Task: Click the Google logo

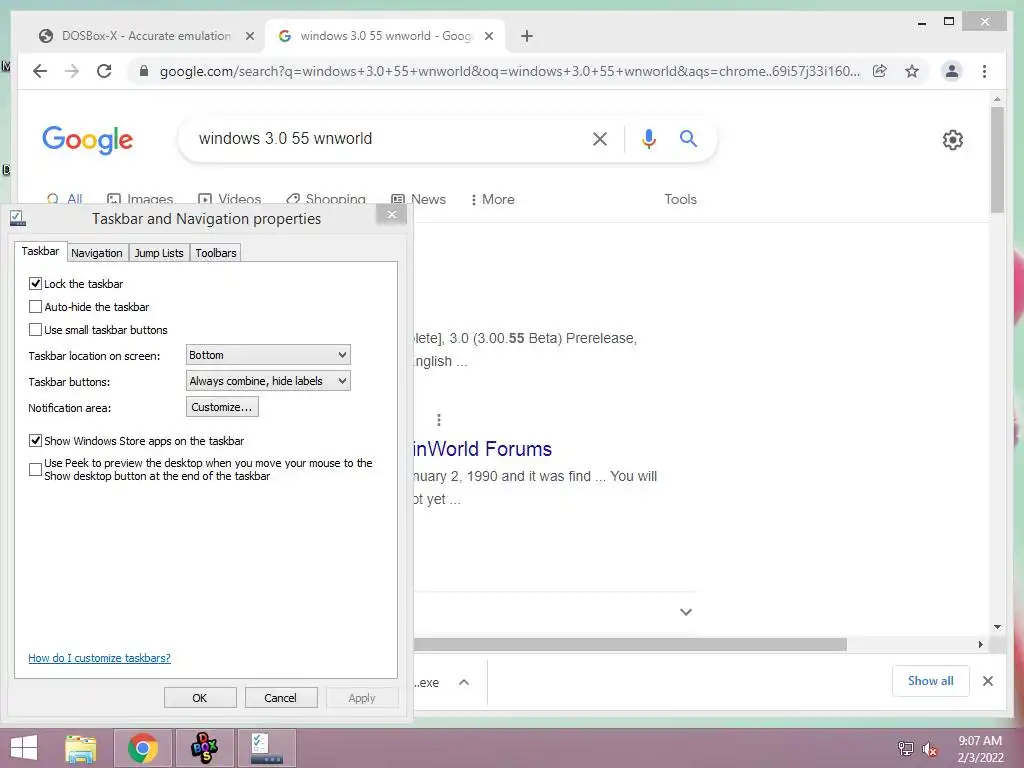Action: coord(88,140)
